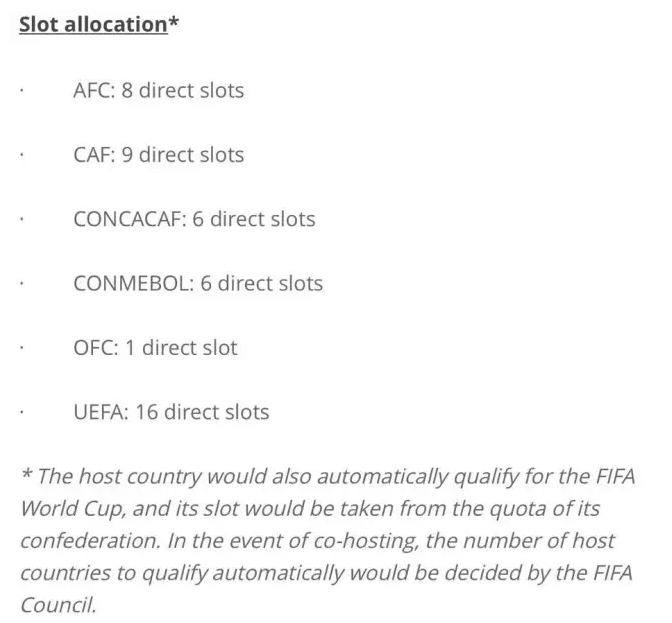
Task: Click the "CONMEBOL: 6 direct slots" entry
Action: coord(198,283)
